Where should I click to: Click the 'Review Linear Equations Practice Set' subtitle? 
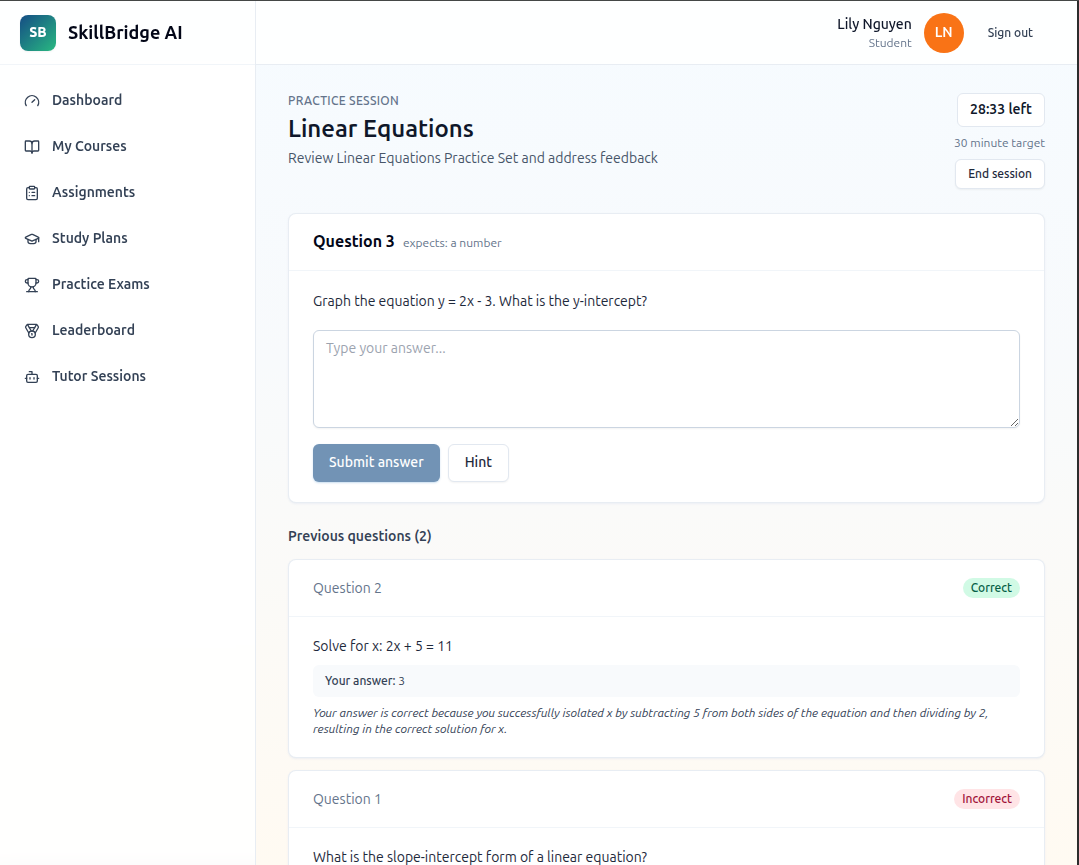coord(472,158)
